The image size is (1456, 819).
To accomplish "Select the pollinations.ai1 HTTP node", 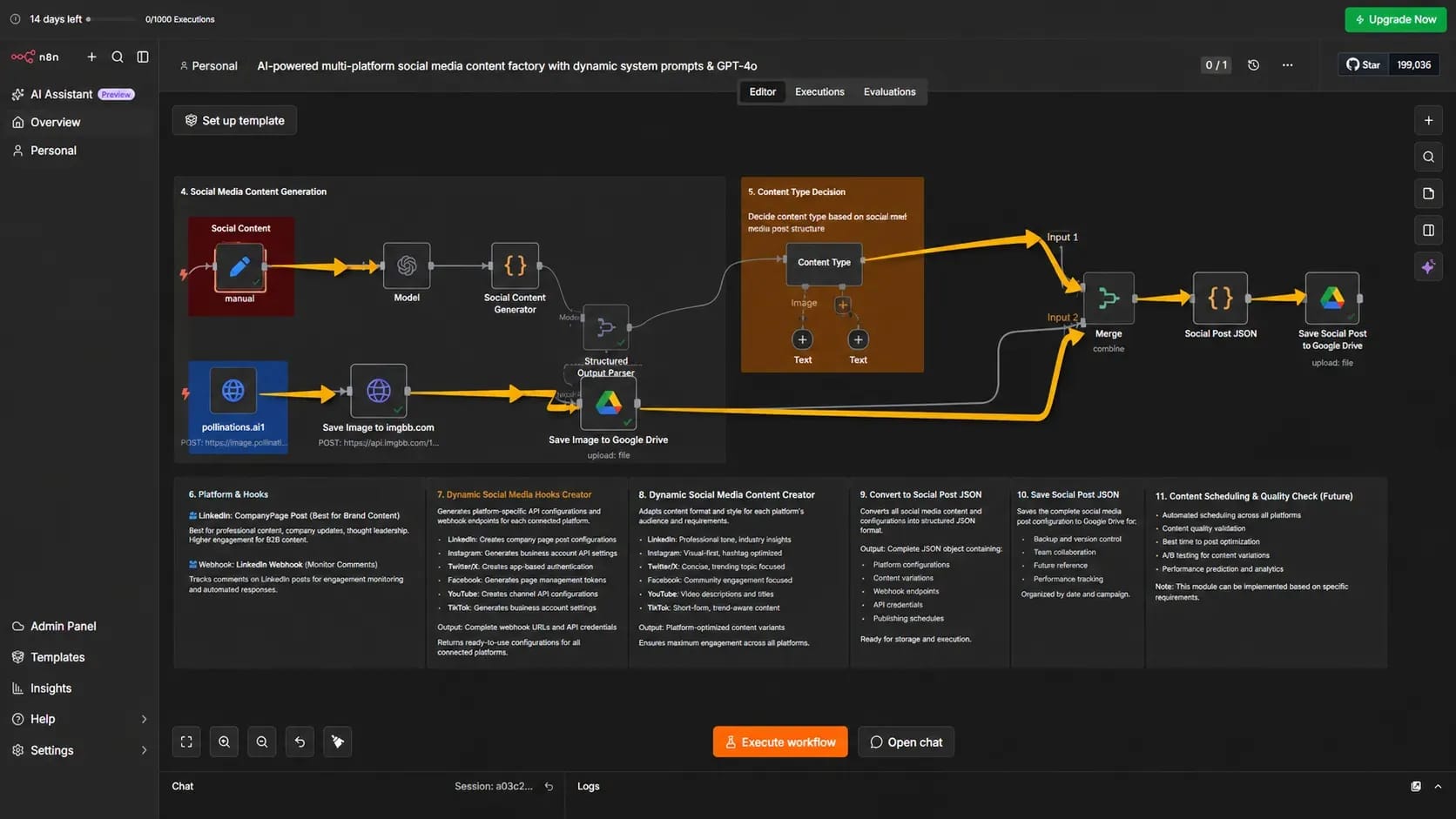I will click(233, 391).
